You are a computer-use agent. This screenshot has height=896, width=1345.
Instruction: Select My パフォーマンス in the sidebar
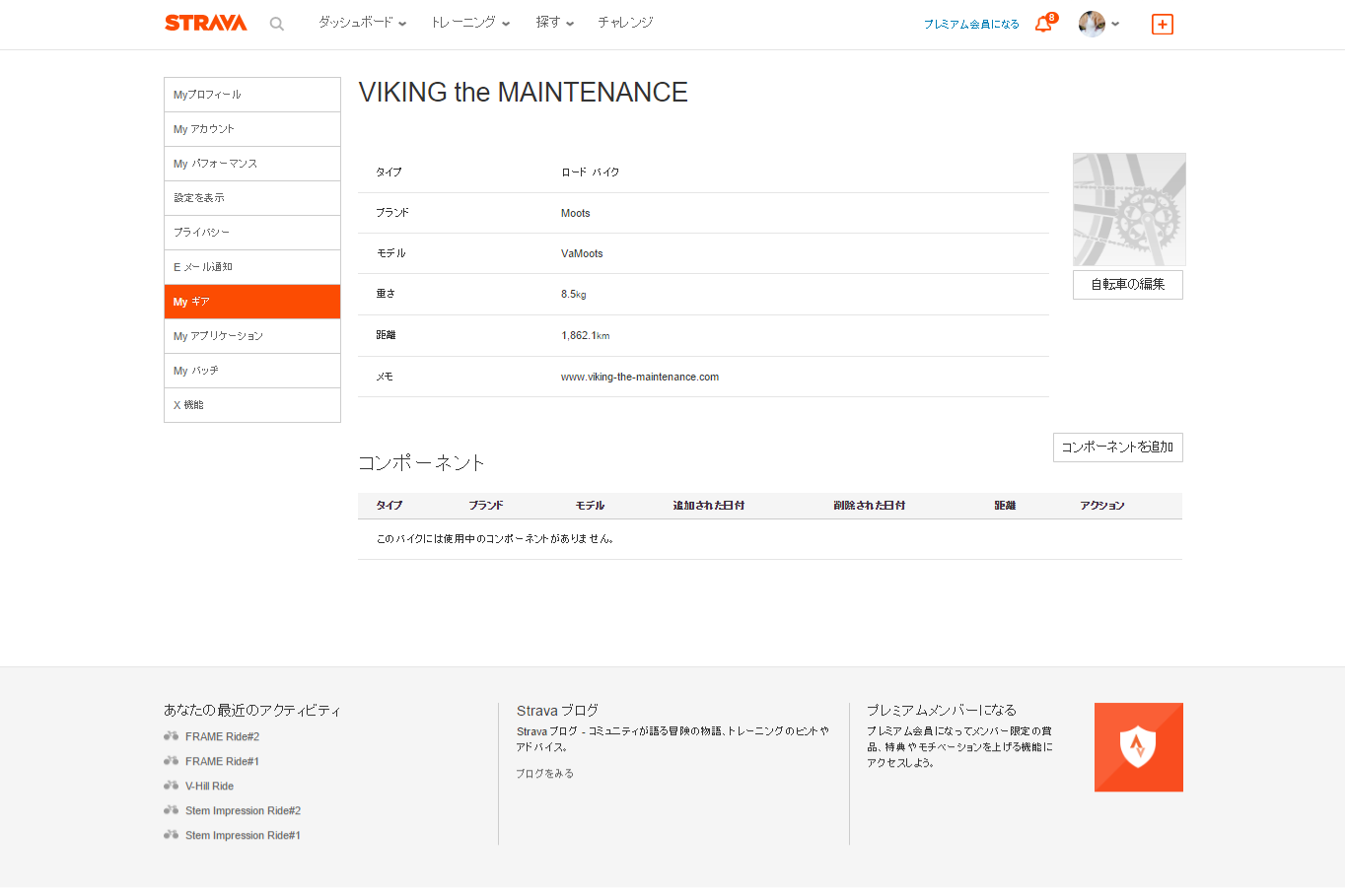click(x=252, y=164)
